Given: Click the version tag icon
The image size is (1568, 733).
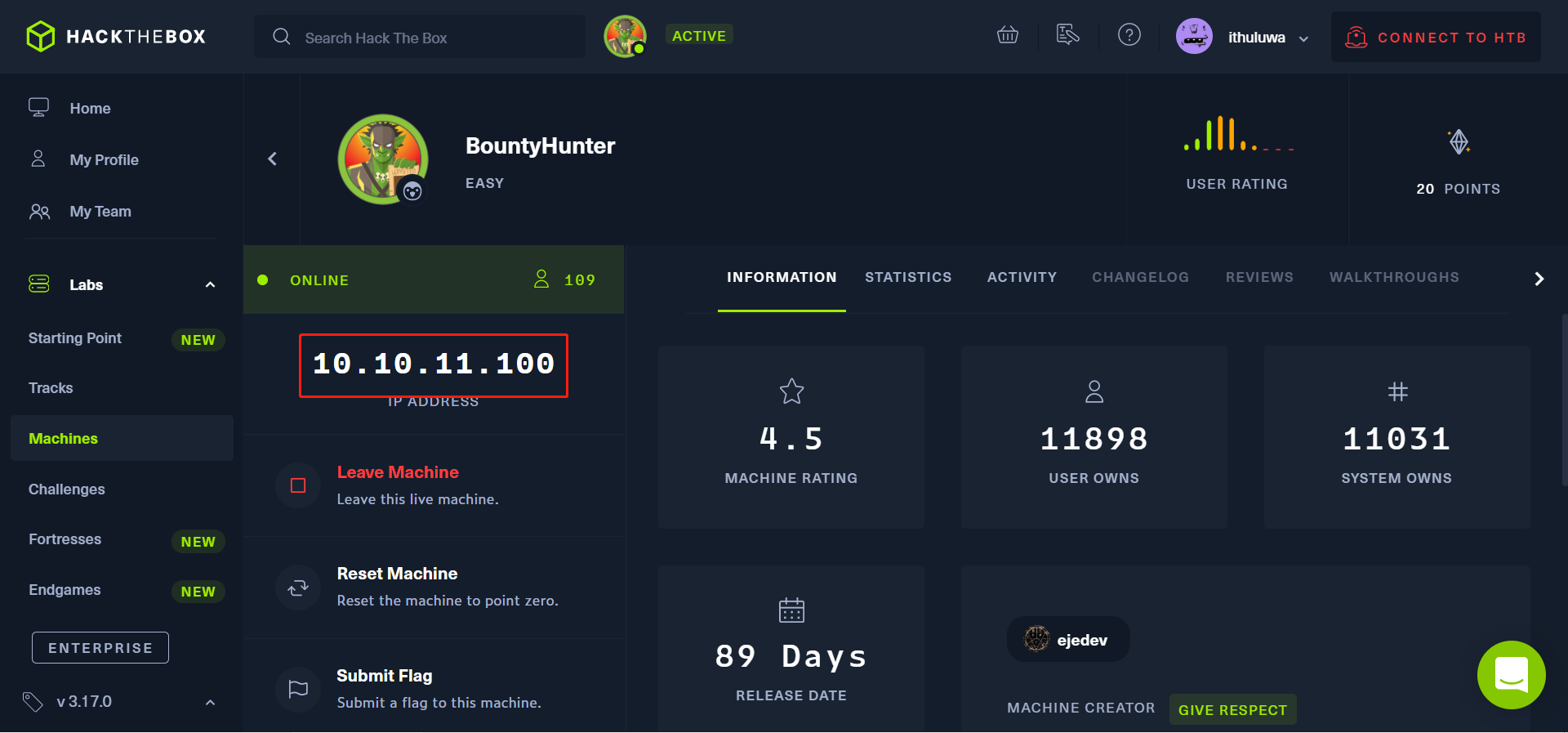Looking at the screenshot, I should coord(33,702).
